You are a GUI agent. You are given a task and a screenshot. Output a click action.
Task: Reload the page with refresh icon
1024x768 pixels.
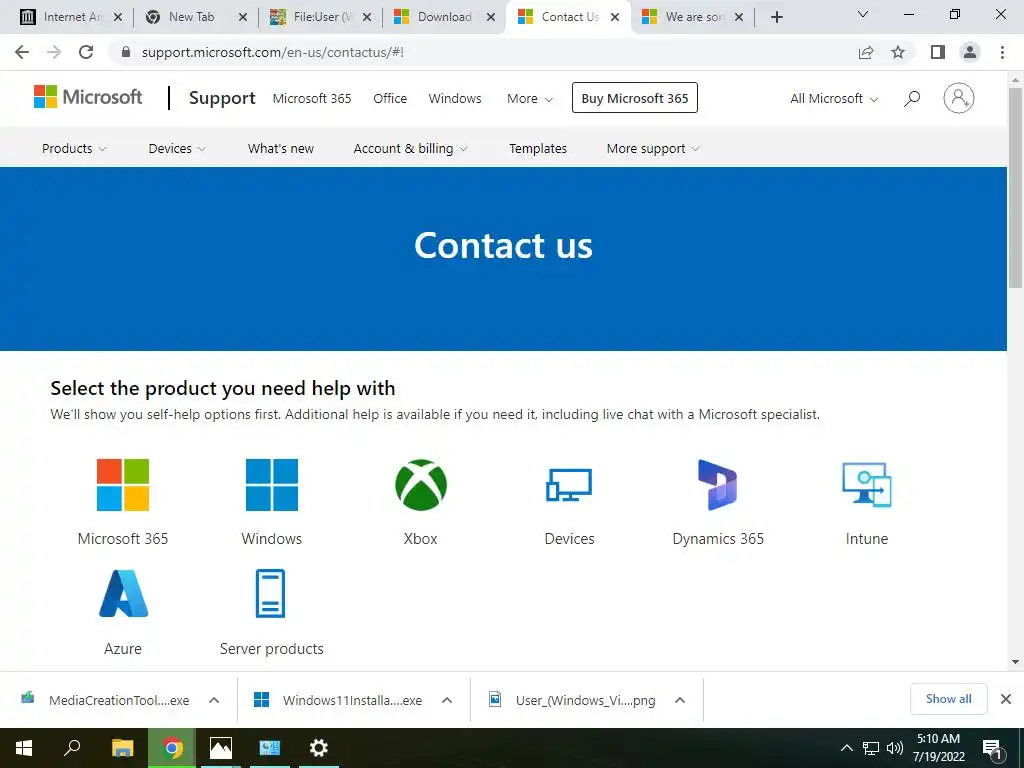(x=86, y=52)
